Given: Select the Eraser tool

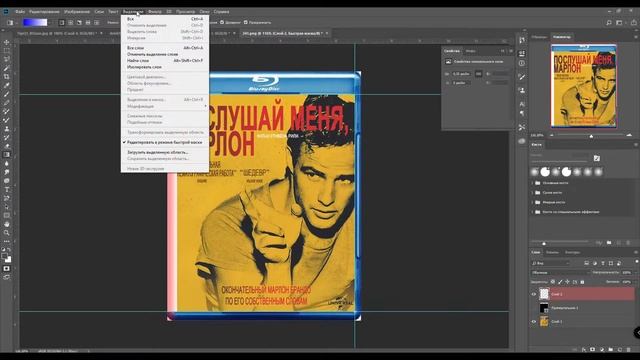Looking at the screenshot, I should 7,146.
